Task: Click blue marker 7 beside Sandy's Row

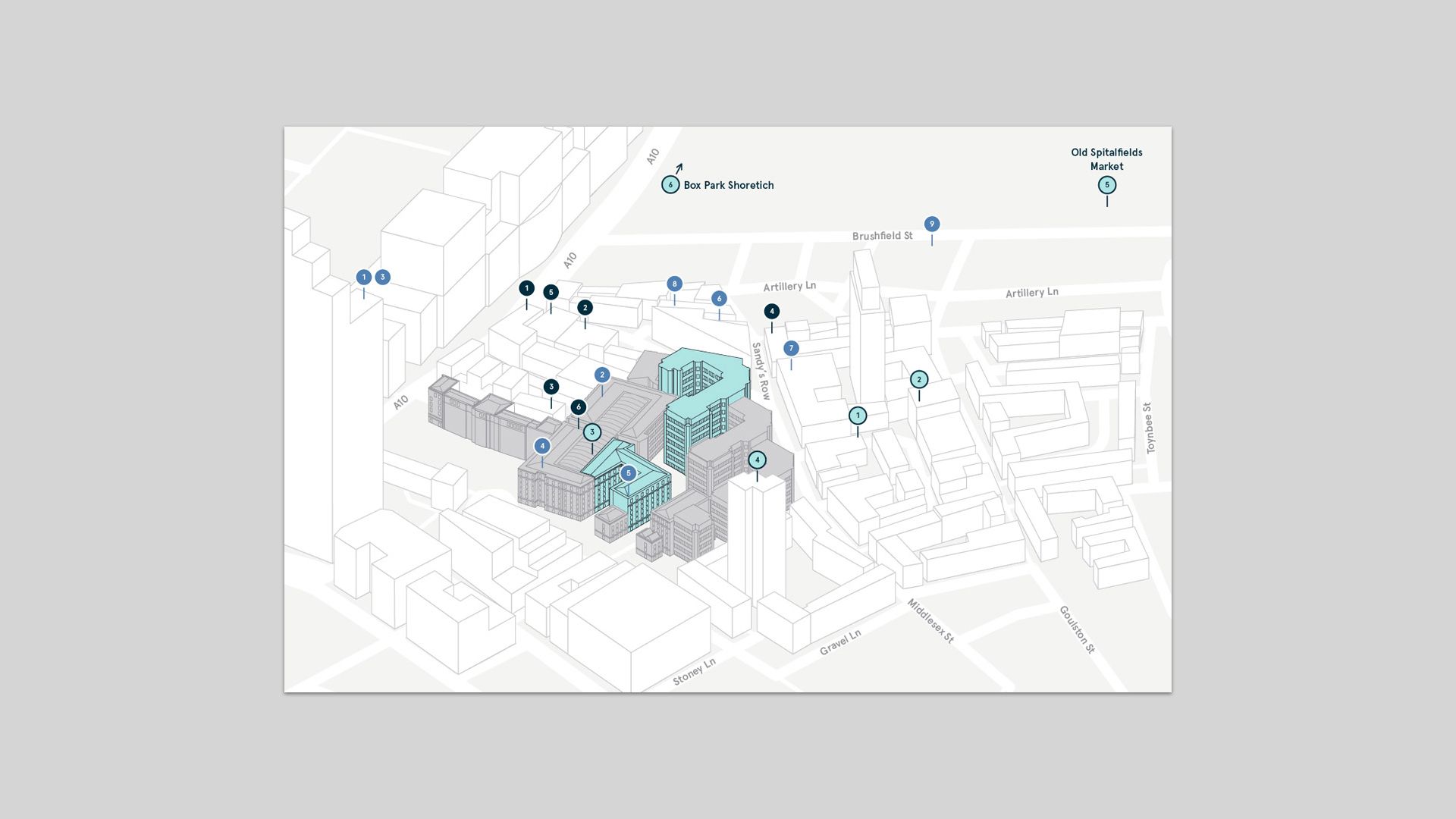Action: coord(790,348)
